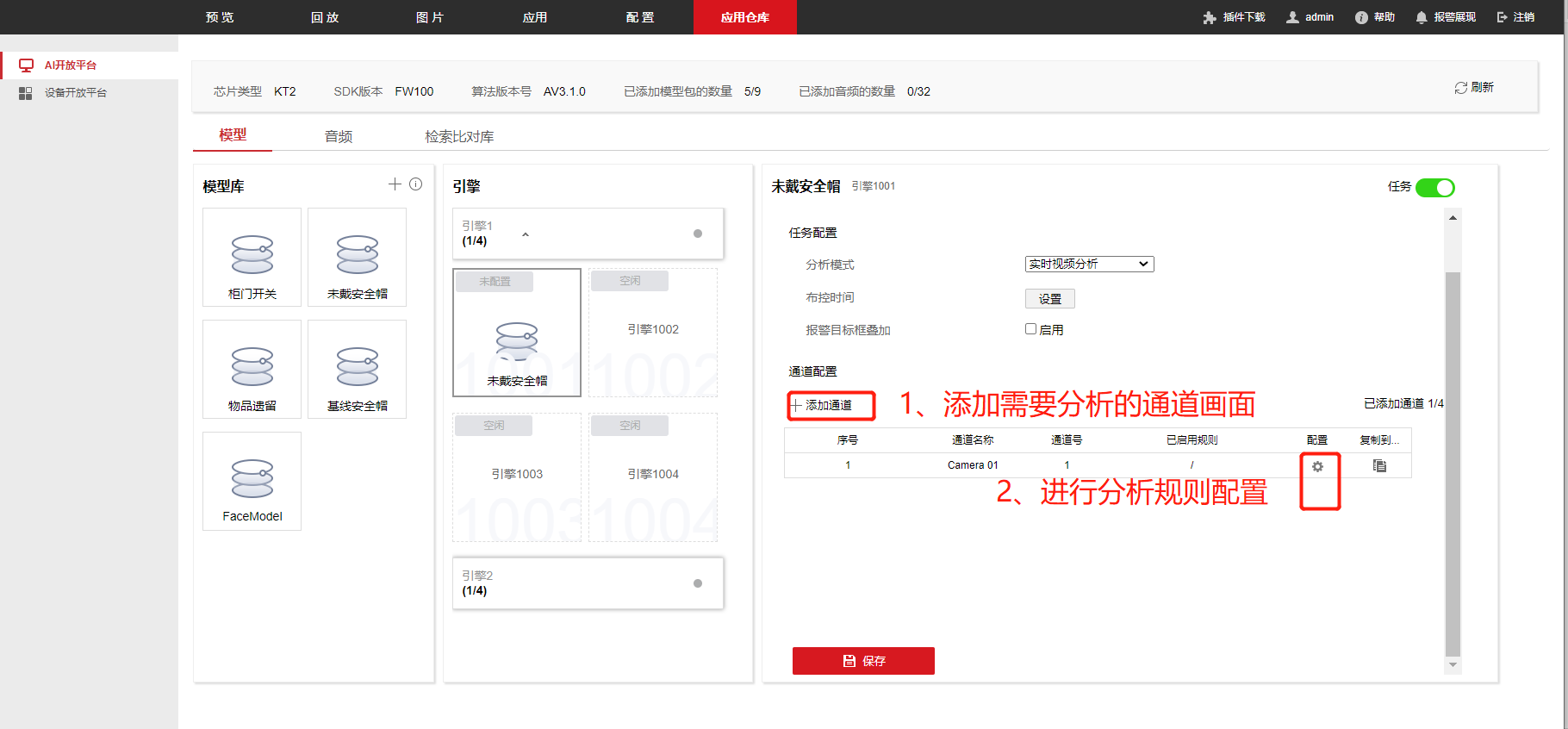Select the idle 引擎1003 slot
Image resolution: width=1568 pixels, height=729 pixels.
tap(517, 477)
